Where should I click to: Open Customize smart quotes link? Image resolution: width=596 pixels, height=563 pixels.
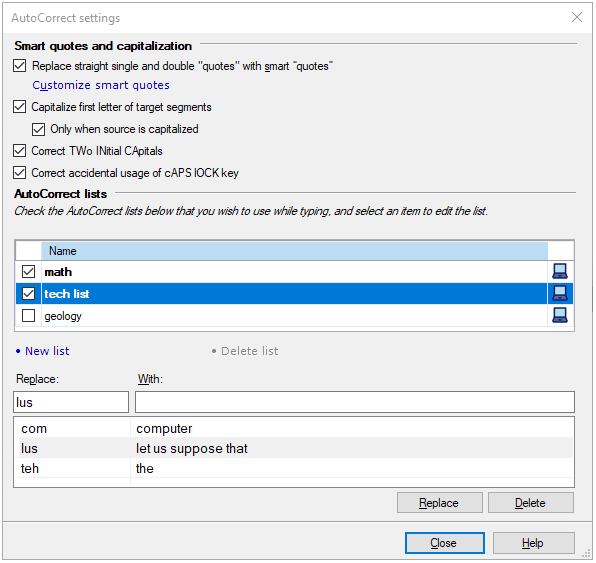point(101,85)
